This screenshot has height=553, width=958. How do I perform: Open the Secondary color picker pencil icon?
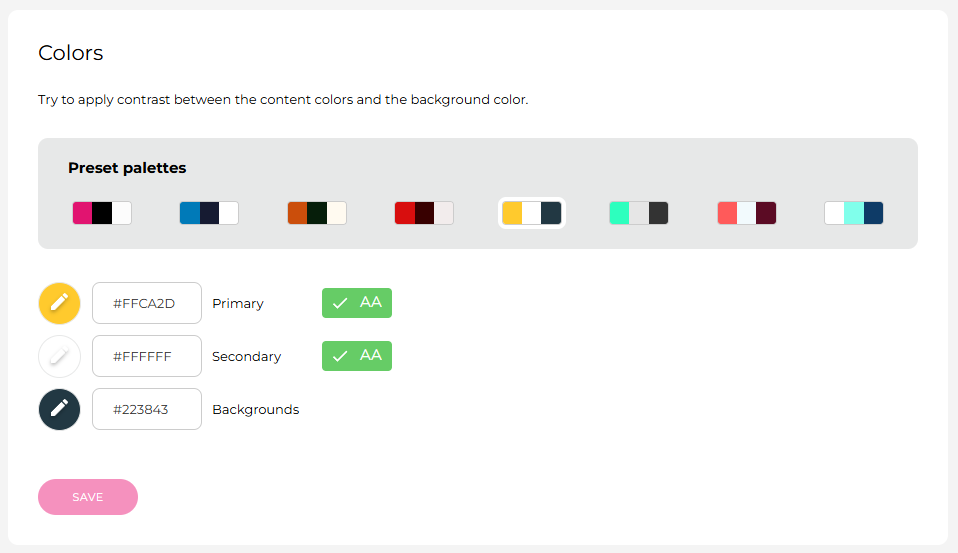coord(59,356)
